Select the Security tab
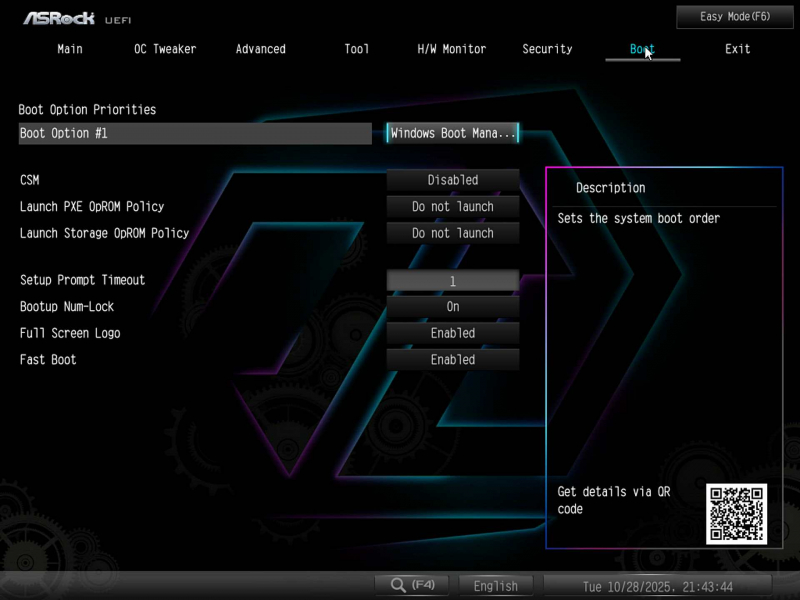800x600 pixels. (x=547, y=49)
